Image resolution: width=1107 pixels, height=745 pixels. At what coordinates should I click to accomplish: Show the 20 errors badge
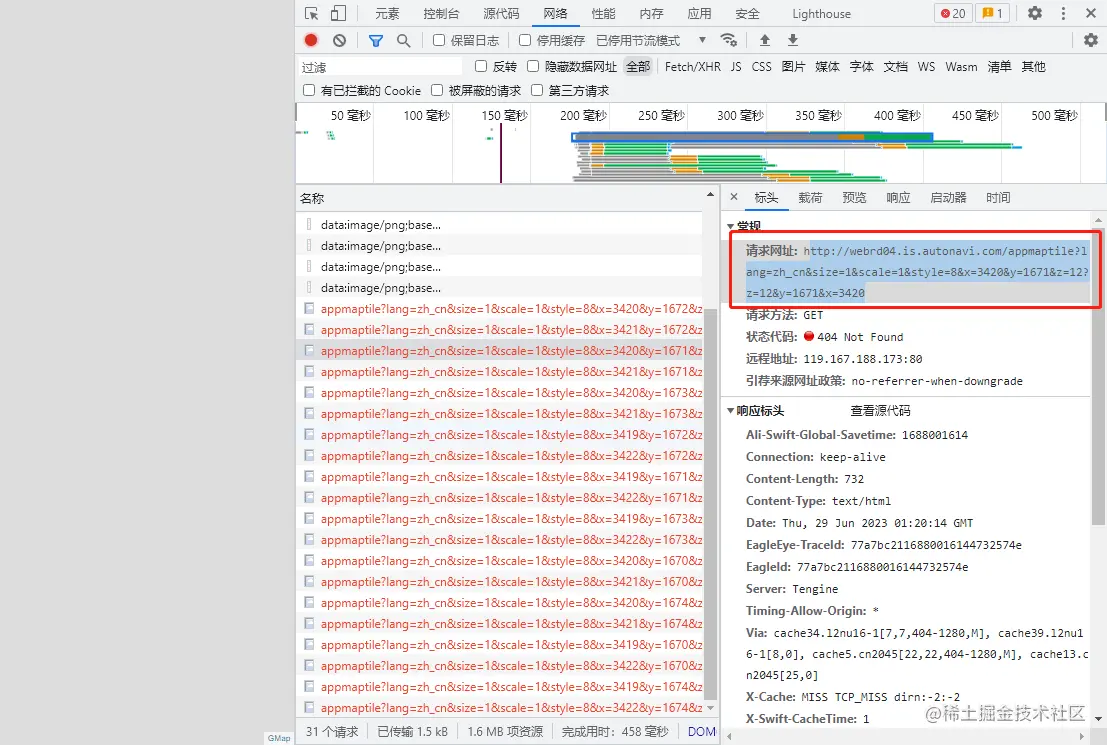[953, 13]
